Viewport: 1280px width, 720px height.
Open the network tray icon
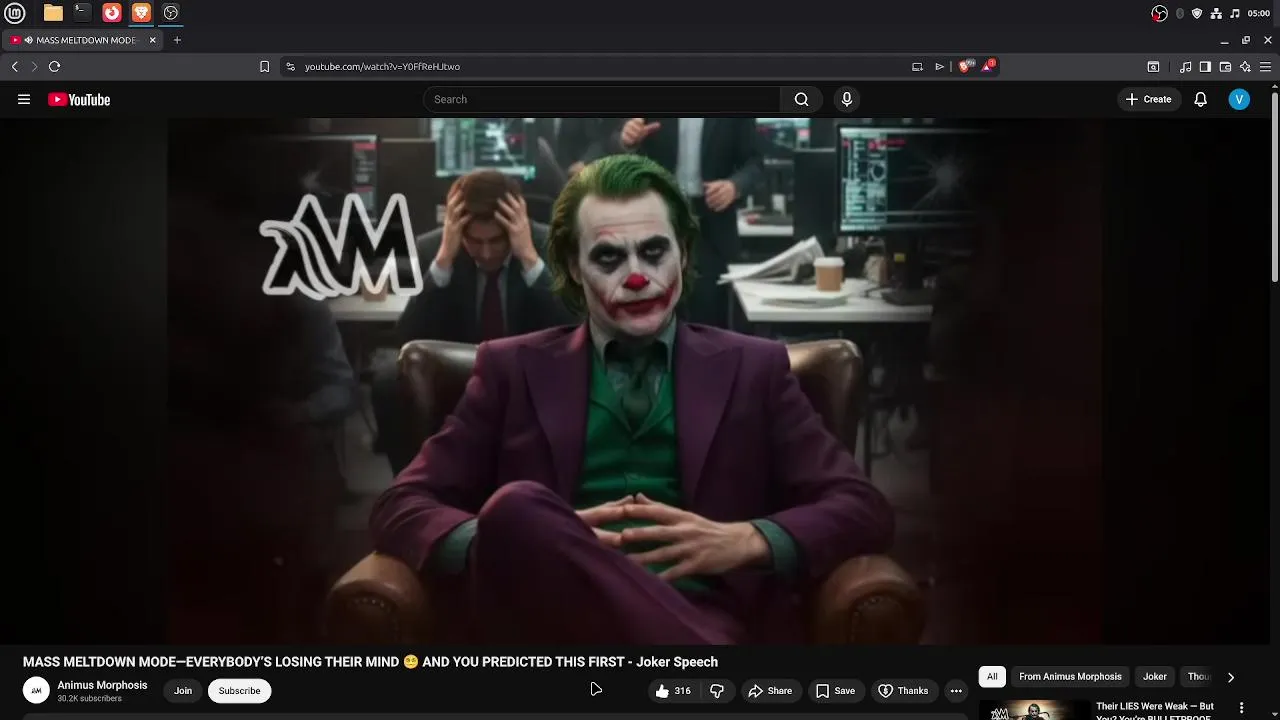click(x=1216, y=13)
